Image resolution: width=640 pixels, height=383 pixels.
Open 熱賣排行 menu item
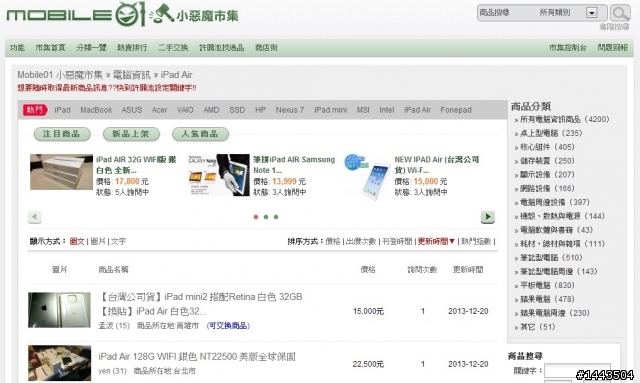(132, 48)
